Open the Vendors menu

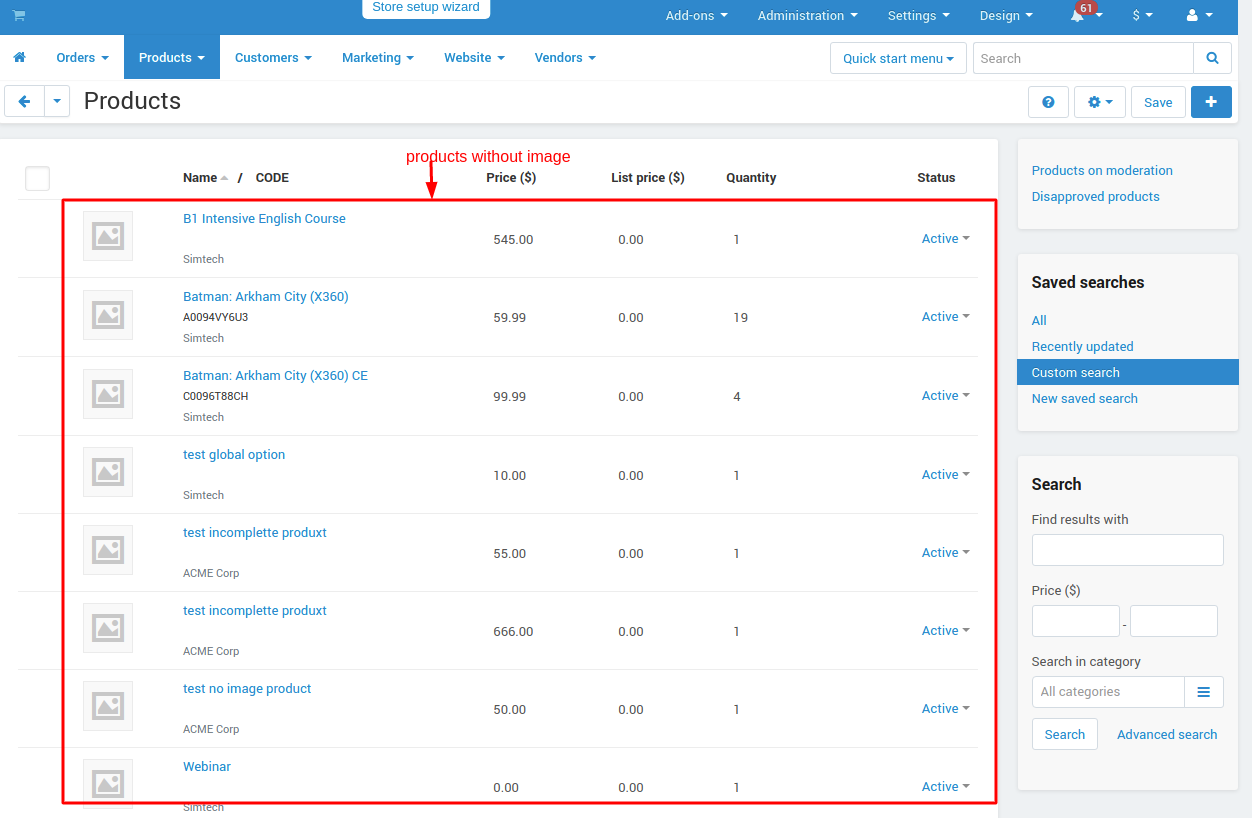pos(565,58)
